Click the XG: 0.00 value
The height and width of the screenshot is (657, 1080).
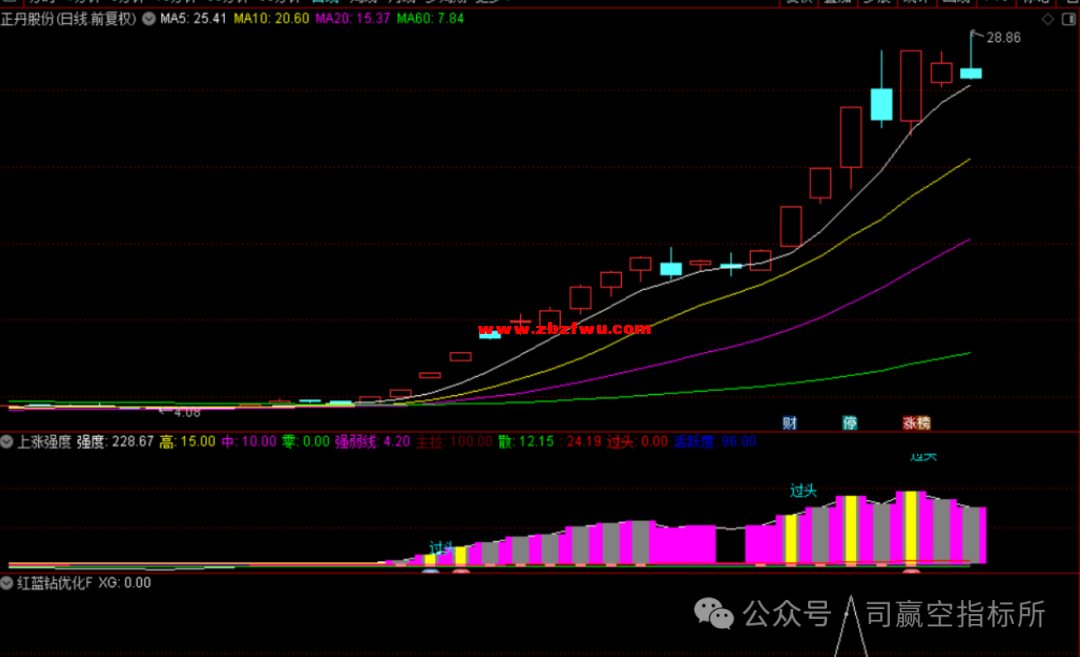pos(125,583)
